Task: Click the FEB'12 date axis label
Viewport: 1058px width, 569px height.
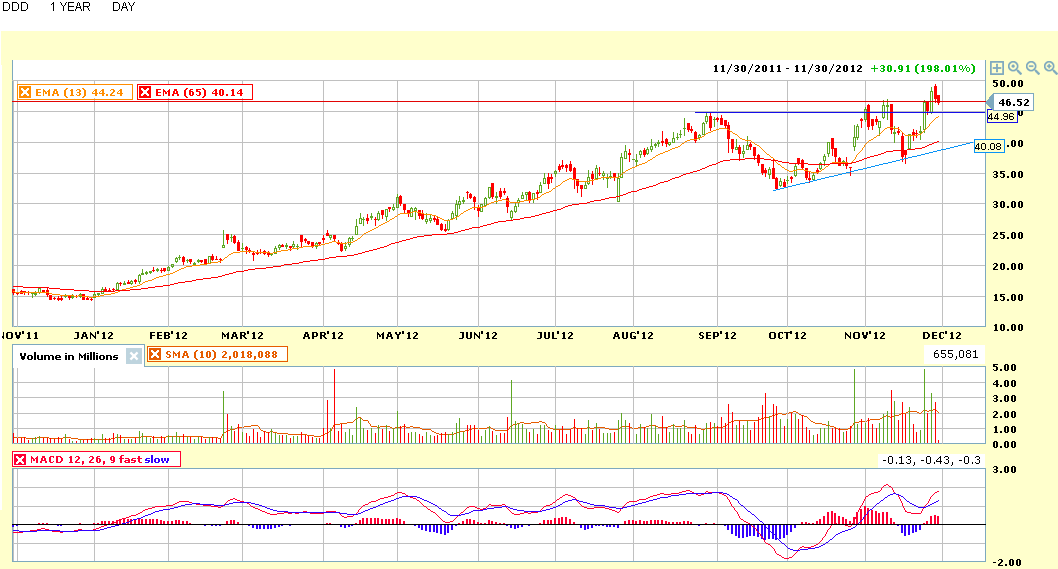Action: coord(168,335)
